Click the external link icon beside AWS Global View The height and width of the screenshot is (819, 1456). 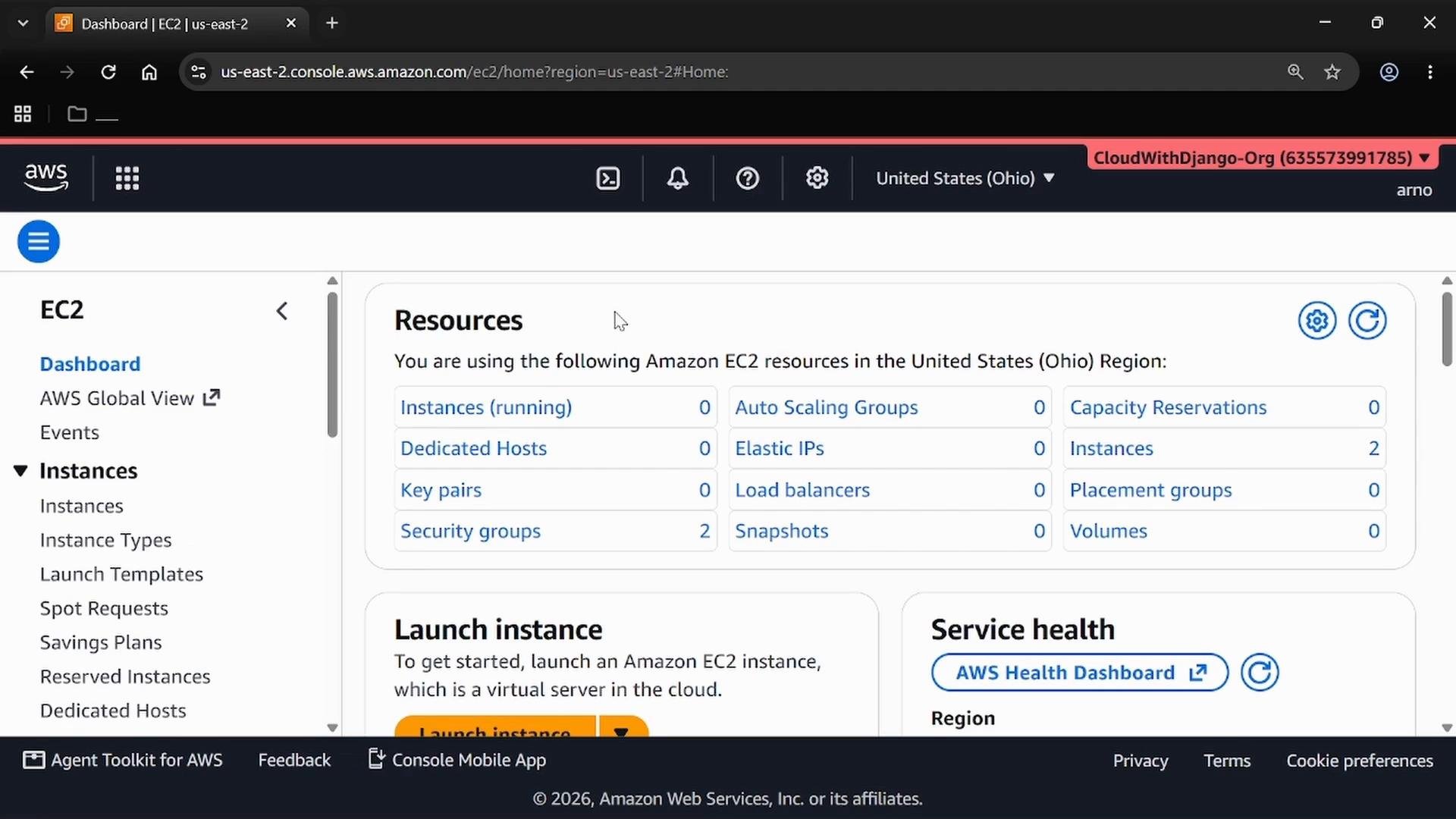pos(212,397)
